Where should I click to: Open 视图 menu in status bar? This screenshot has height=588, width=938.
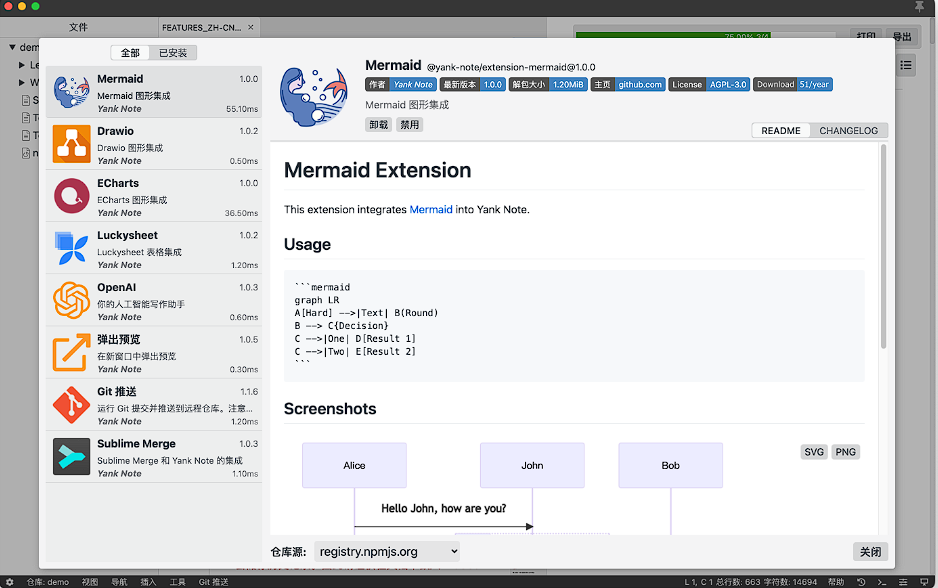(90, 582)
